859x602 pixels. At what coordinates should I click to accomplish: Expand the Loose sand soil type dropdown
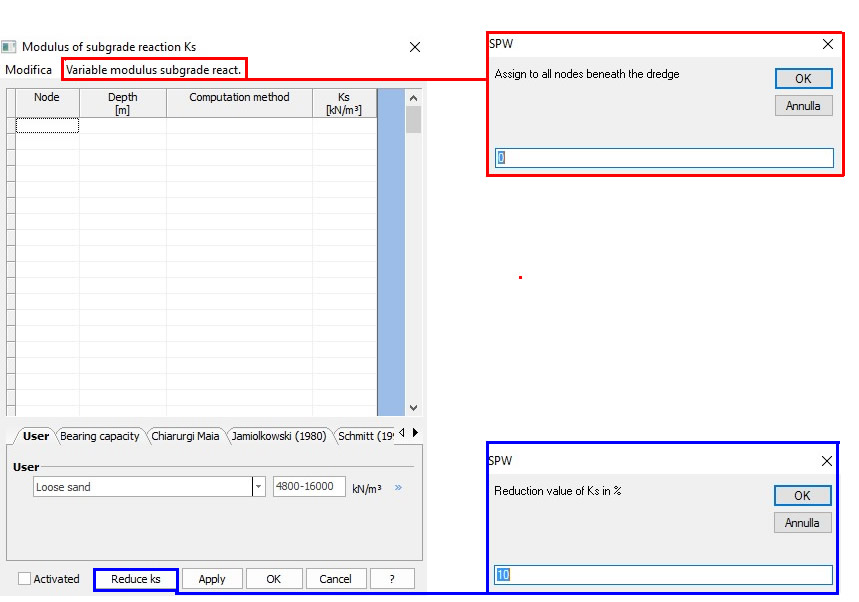pos(259,487)
